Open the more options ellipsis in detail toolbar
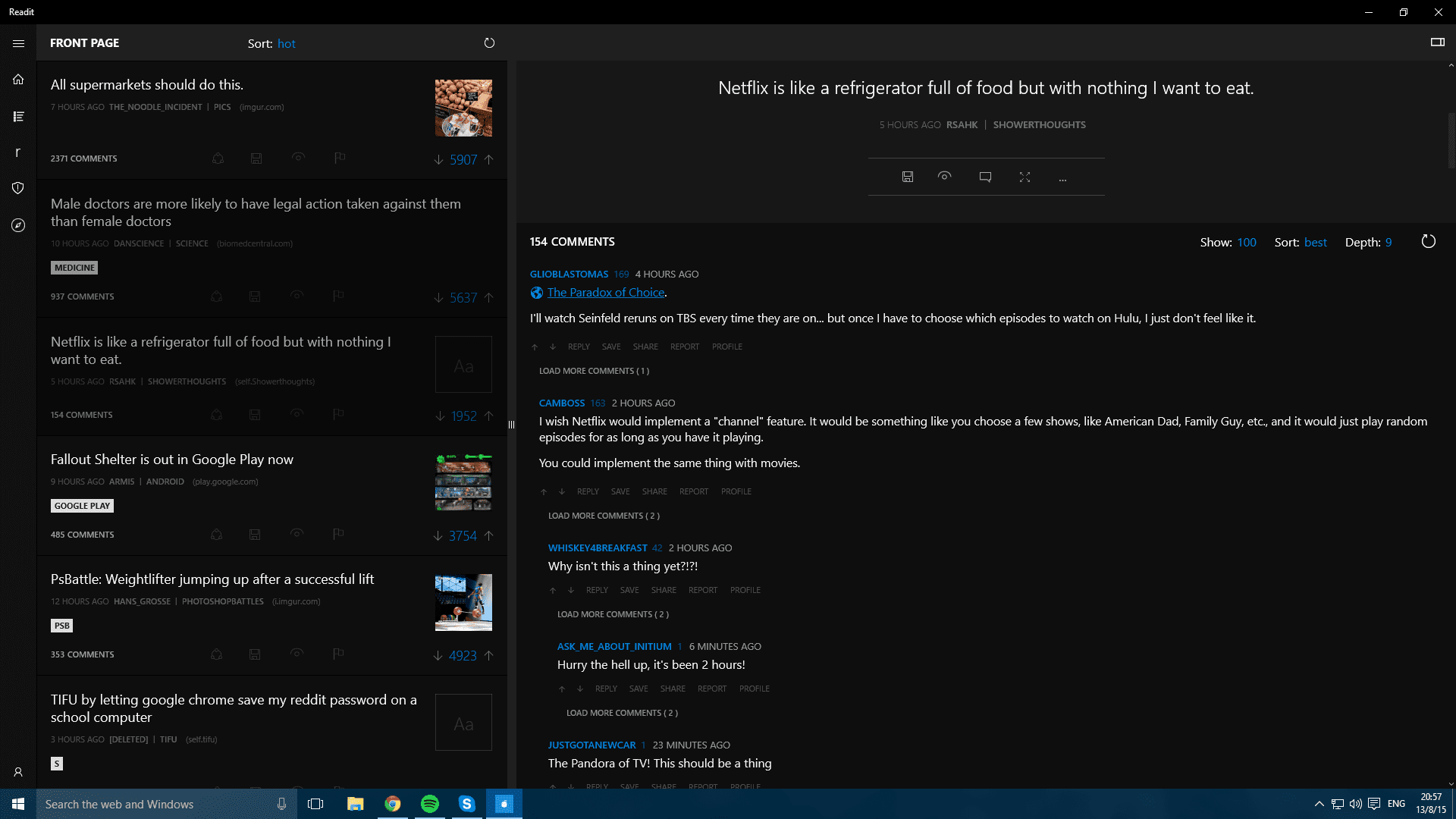 1062,178
